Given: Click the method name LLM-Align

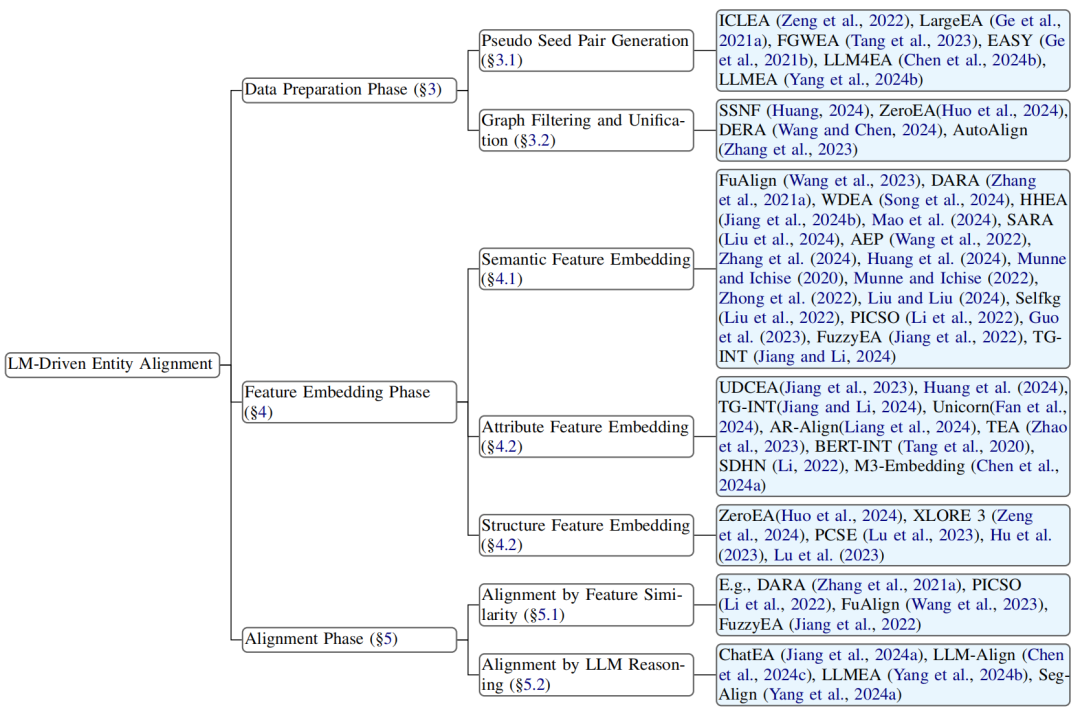Looking at the screenshot, I should pyautogui.click(x=974, y=655).
